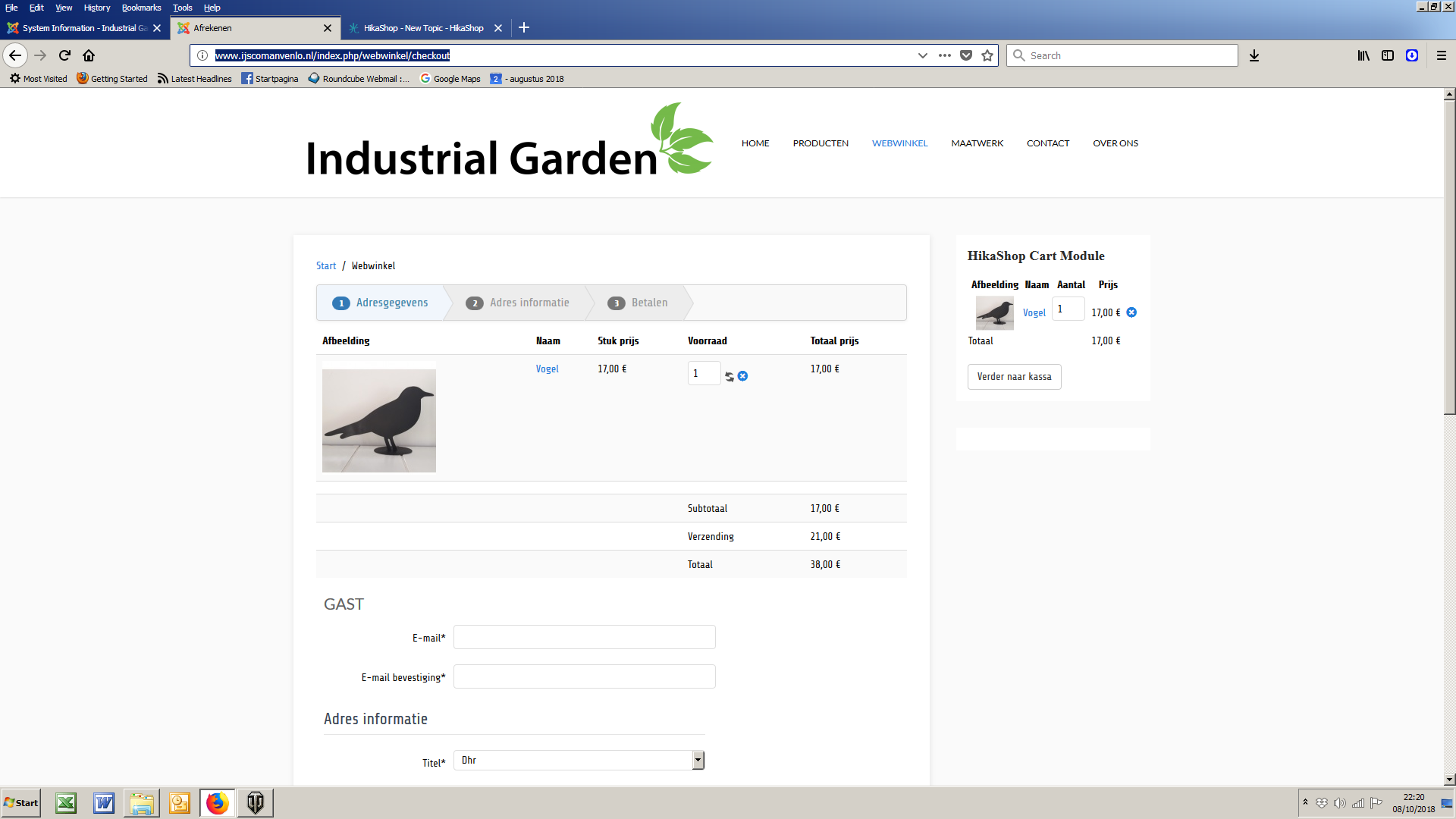Remove Vogel from checkout table
1456x819 pixels.
tap(743, 376)
